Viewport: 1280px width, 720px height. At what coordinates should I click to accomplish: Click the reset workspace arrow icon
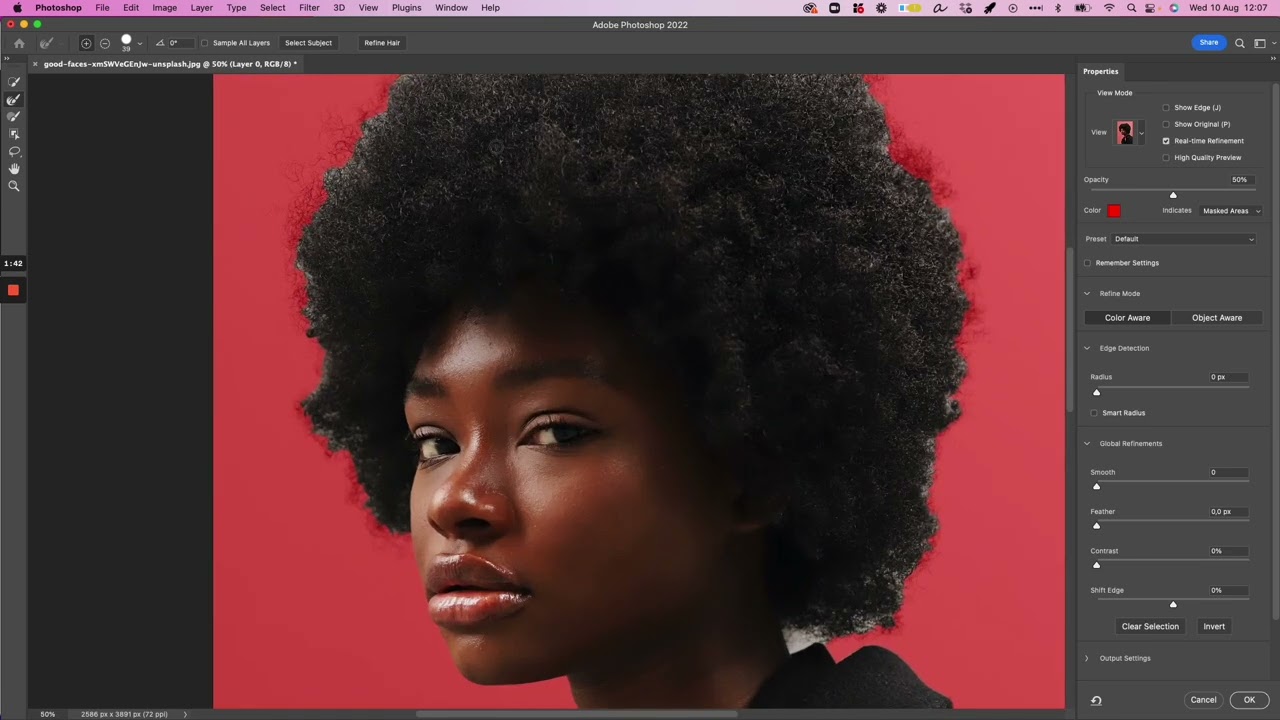(x=1096, y=701)
